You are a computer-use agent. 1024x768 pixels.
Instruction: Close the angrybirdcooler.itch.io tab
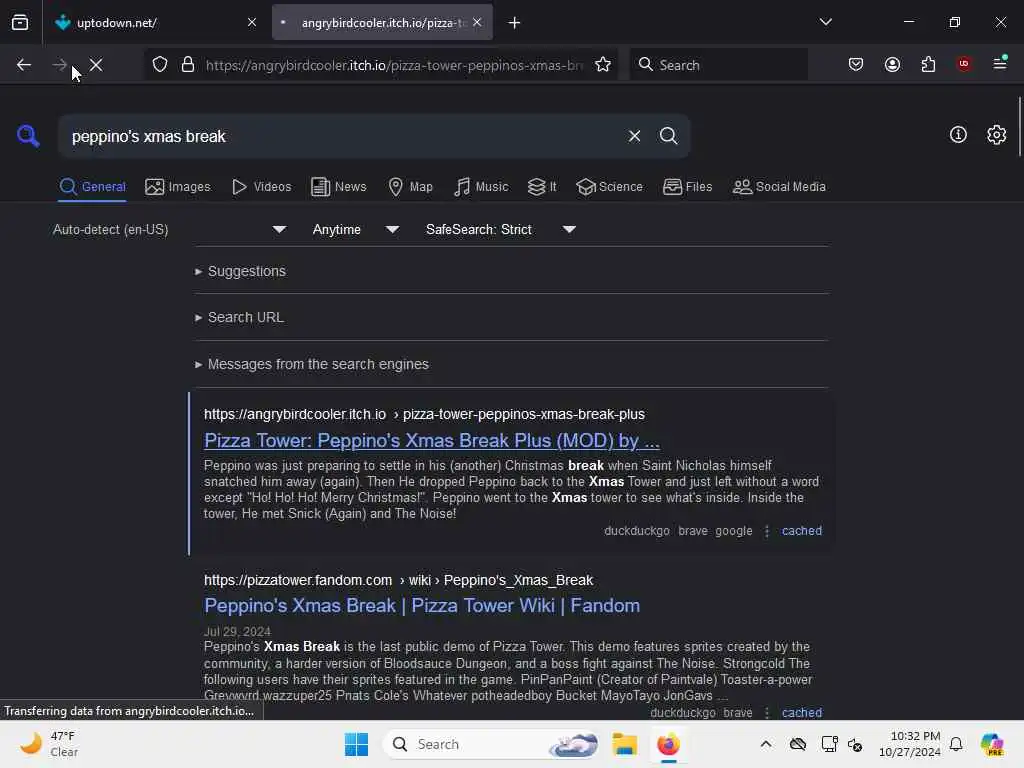(x=477, y=23)
